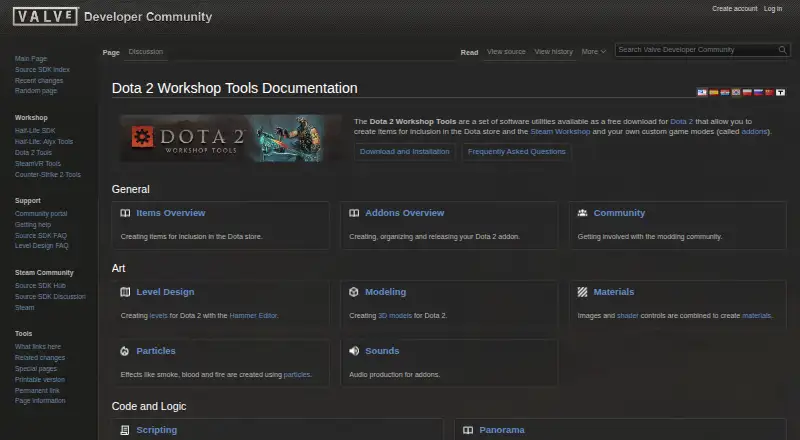Open Source SDK Discussion sidebar link
Viewport: 800px width, 440px height.
point(50,297)
